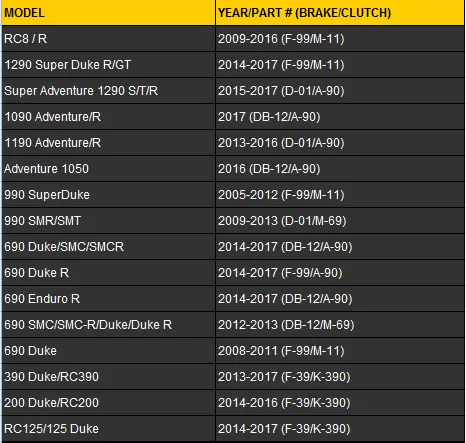Select the 1090 Adventure/R model cell

(109, 117)
